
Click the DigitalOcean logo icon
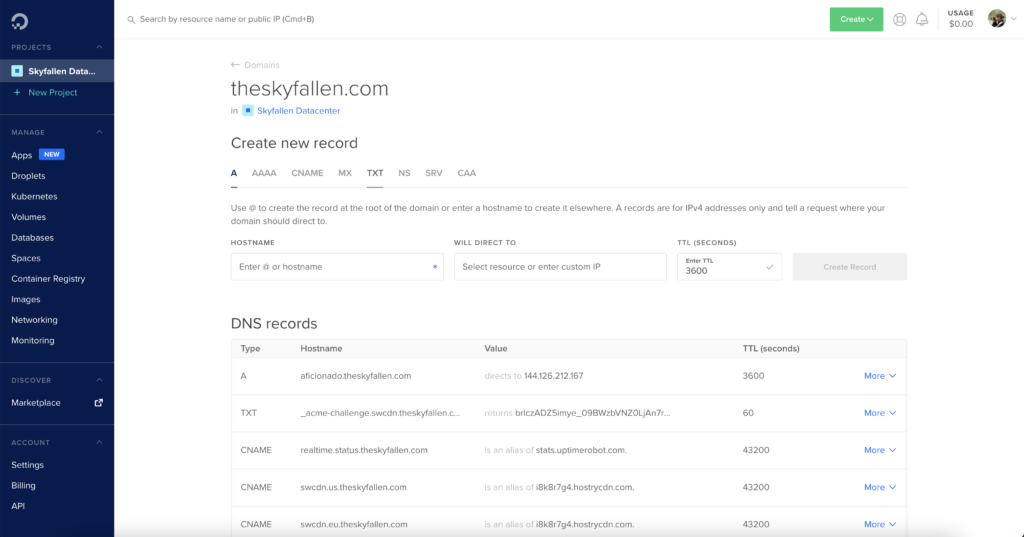(x=20, y=21)
